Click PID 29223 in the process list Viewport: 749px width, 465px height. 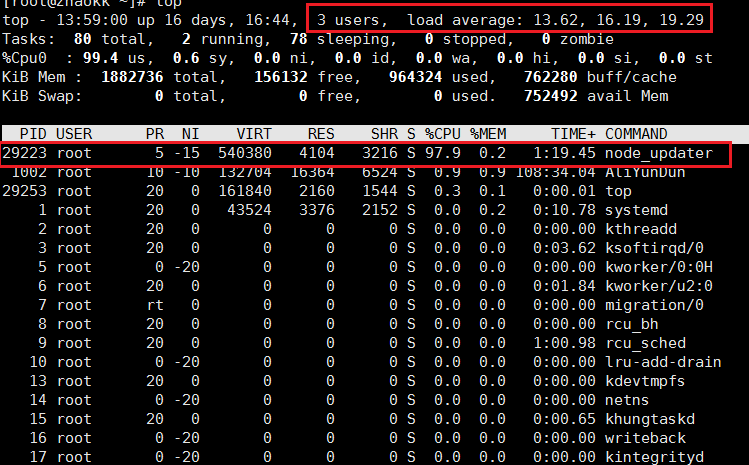25,153
